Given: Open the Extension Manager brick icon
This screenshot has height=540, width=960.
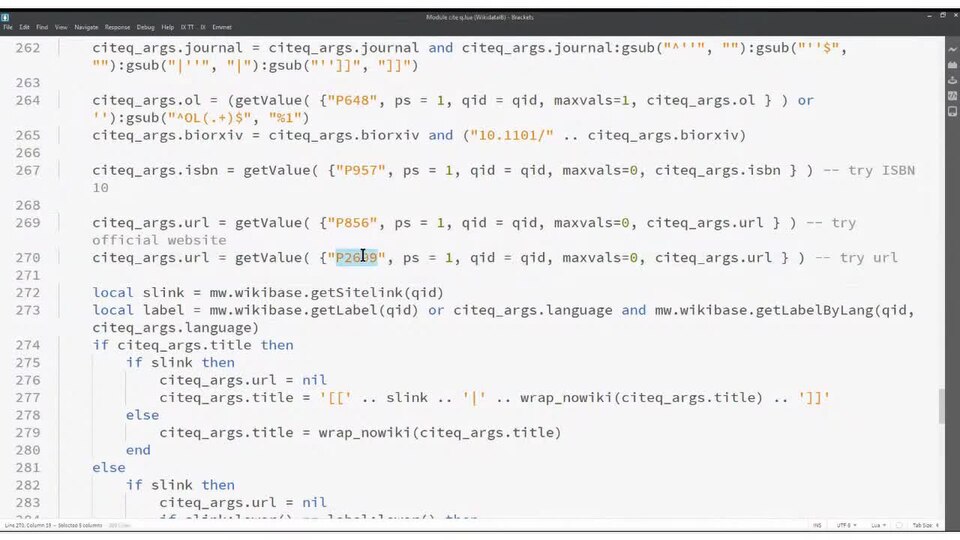Looking at the screenshot, I should click(x=952, y=65).
